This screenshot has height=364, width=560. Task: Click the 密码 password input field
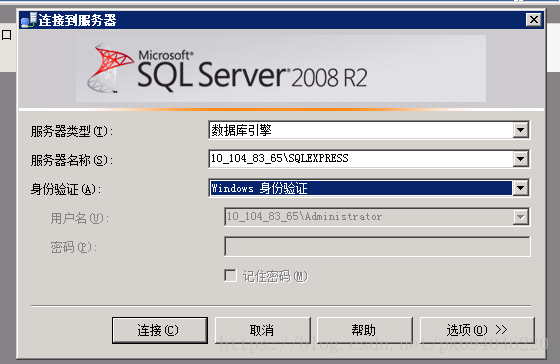[377, 246]
